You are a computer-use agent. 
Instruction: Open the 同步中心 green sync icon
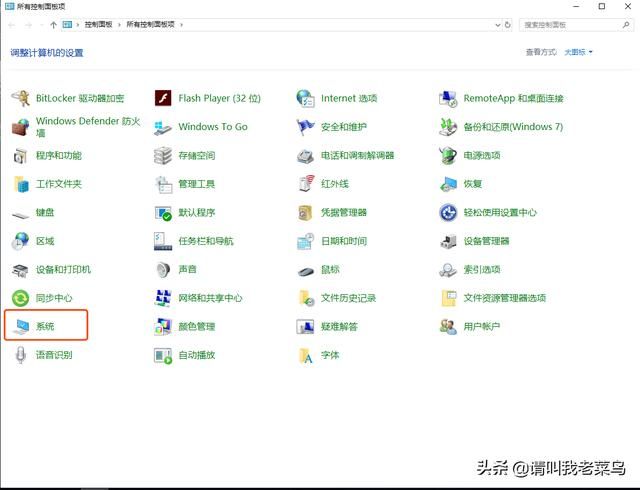pyautogui.click(x=20, y=298)
